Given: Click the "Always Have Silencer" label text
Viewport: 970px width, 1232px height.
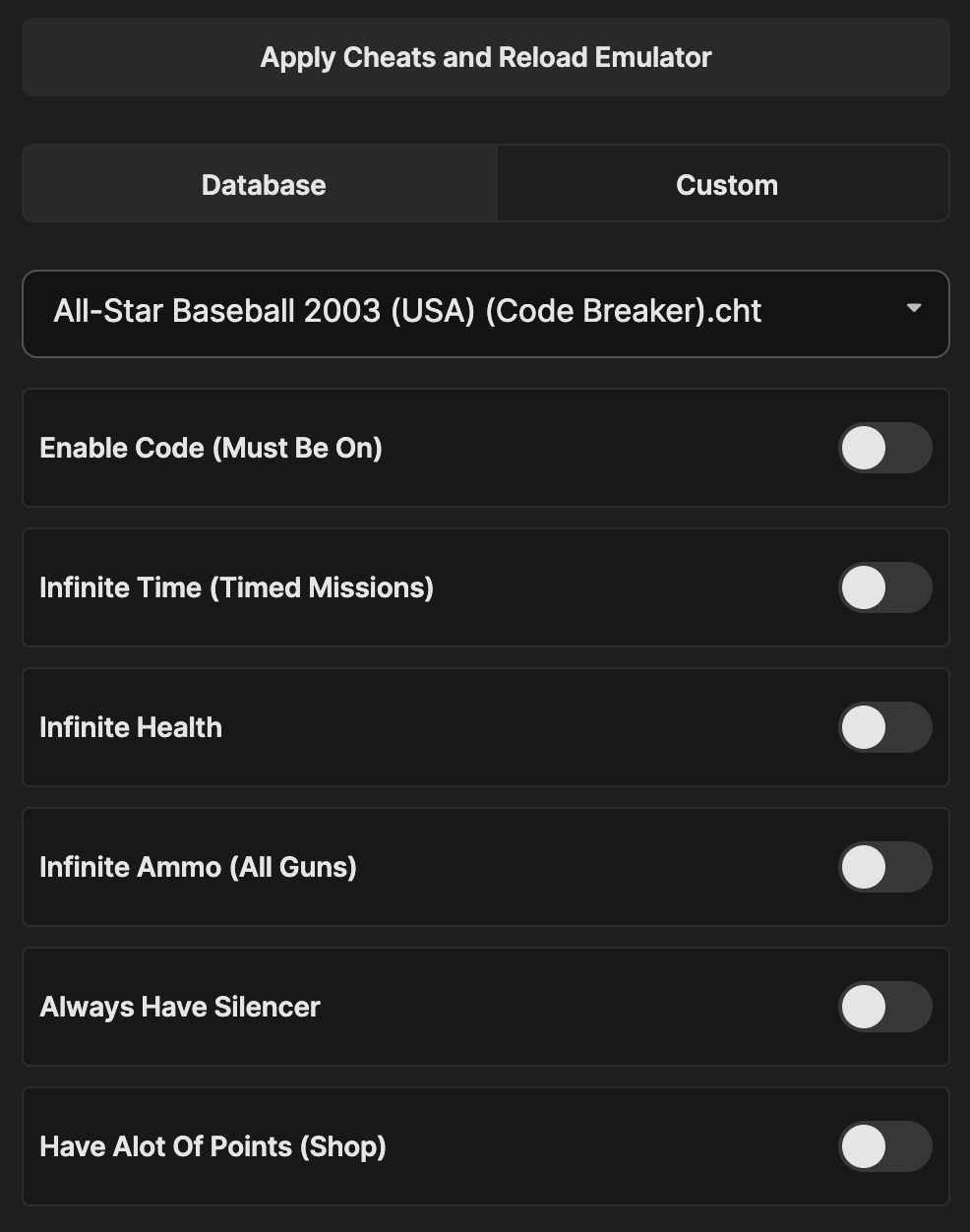Looking at the screenshot, I should [x=180, y=1008].
